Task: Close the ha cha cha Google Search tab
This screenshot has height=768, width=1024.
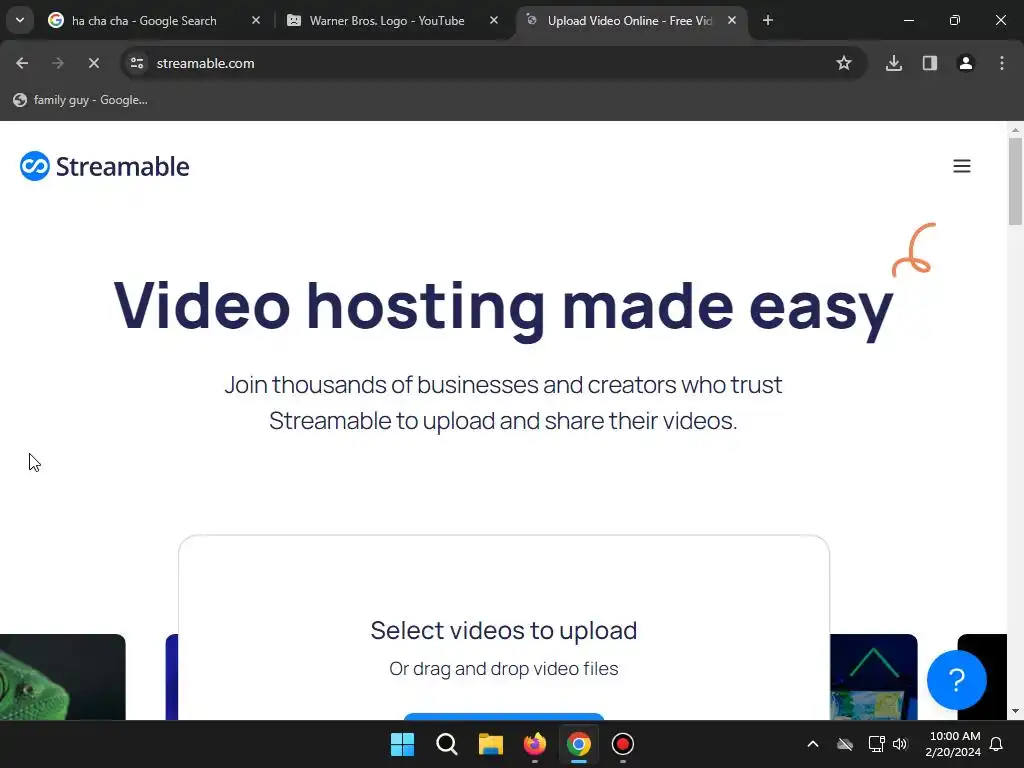Action: click(256, 21)
